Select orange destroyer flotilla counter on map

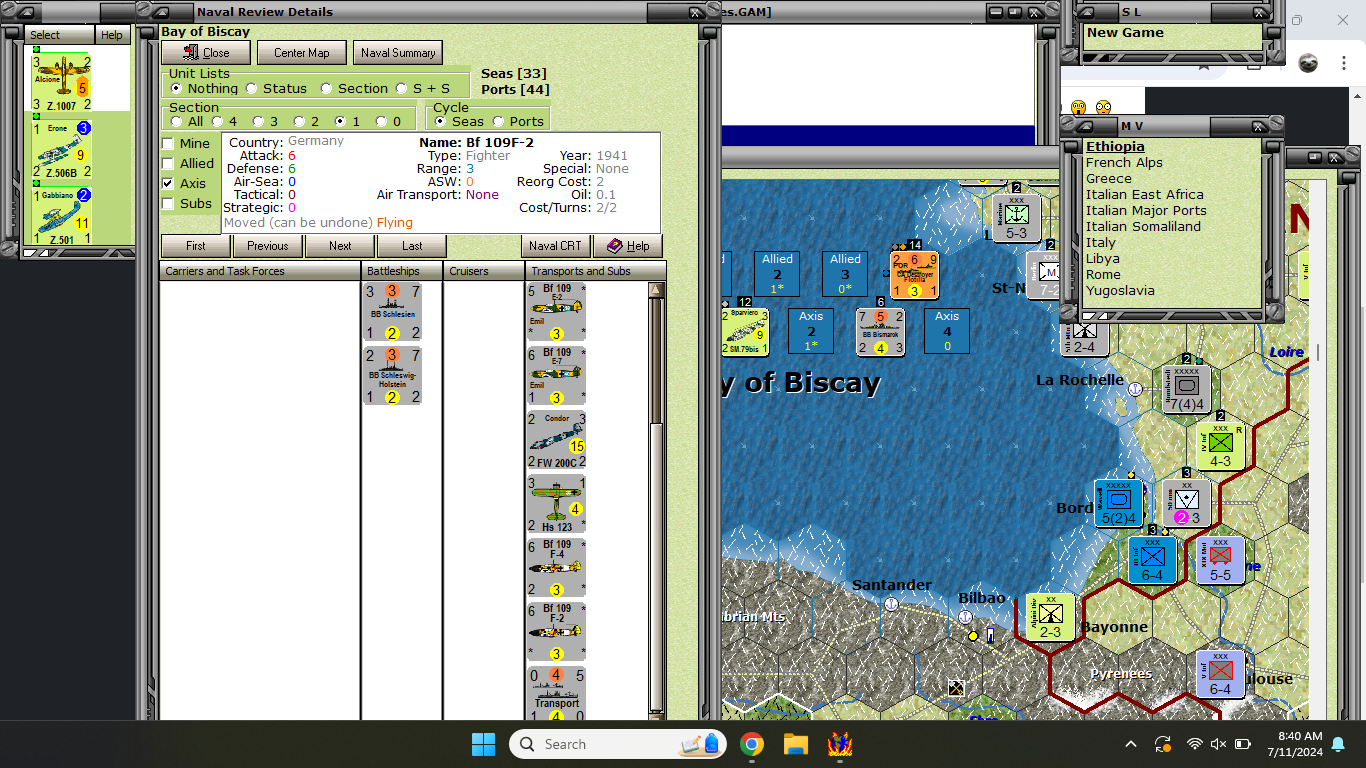[914, 274]
